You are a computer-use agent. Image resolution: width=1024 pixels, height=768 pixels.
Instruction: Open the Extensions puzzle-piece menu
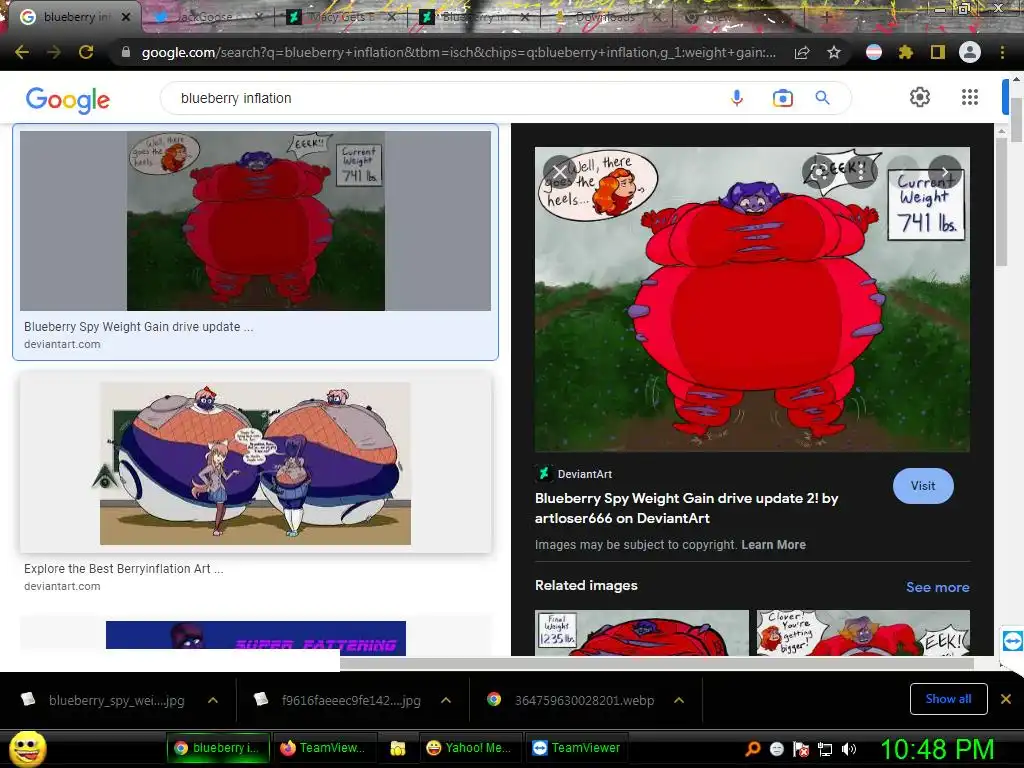[906, 52]
